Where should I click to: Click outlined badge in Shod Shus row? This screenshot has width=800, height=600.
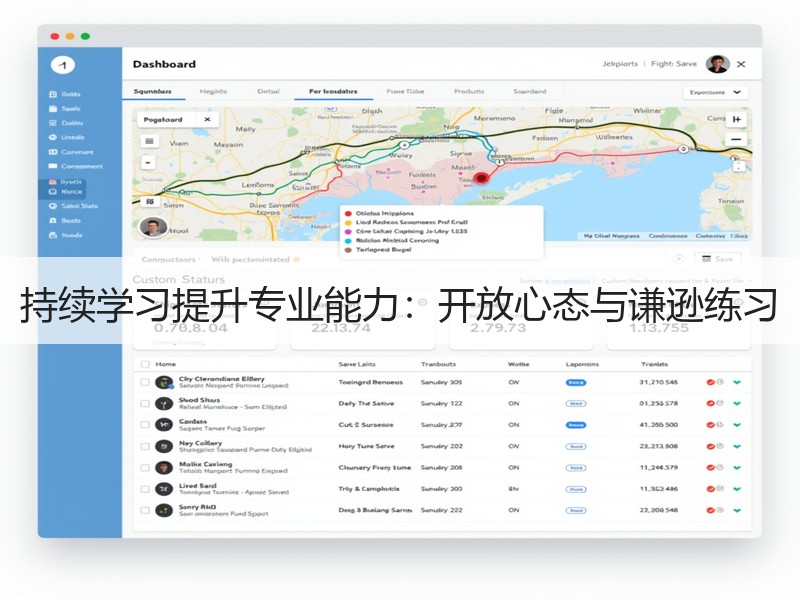[576, 404]
